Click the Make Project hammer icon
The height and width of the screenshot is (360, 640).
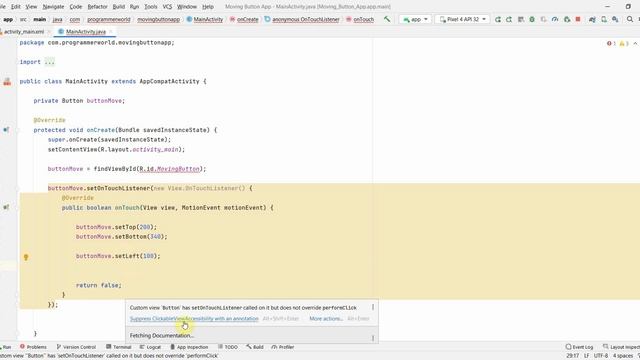(387, 19)
